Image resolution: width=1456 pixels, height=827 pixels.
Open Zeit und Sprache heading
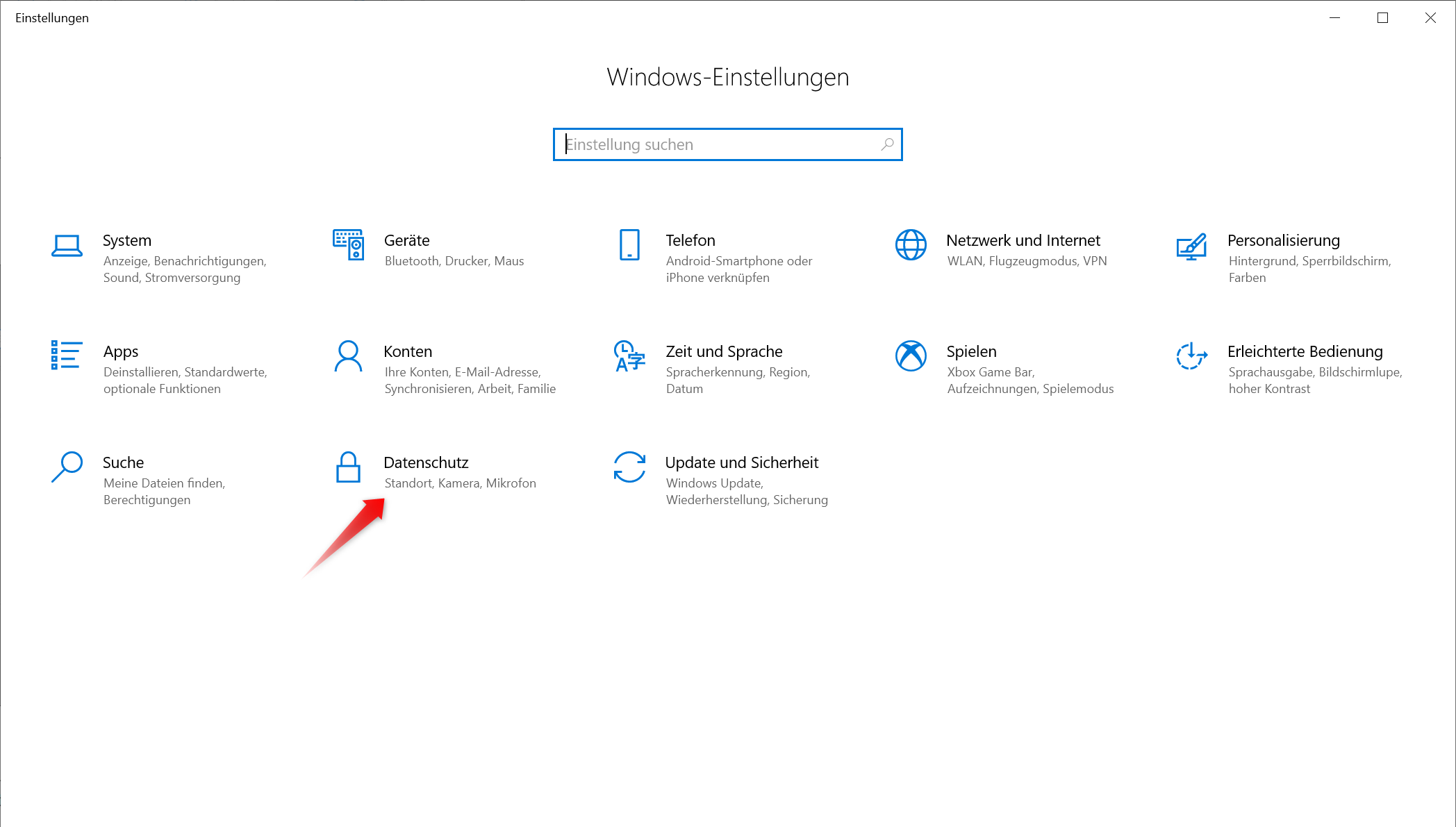[724, 351]
